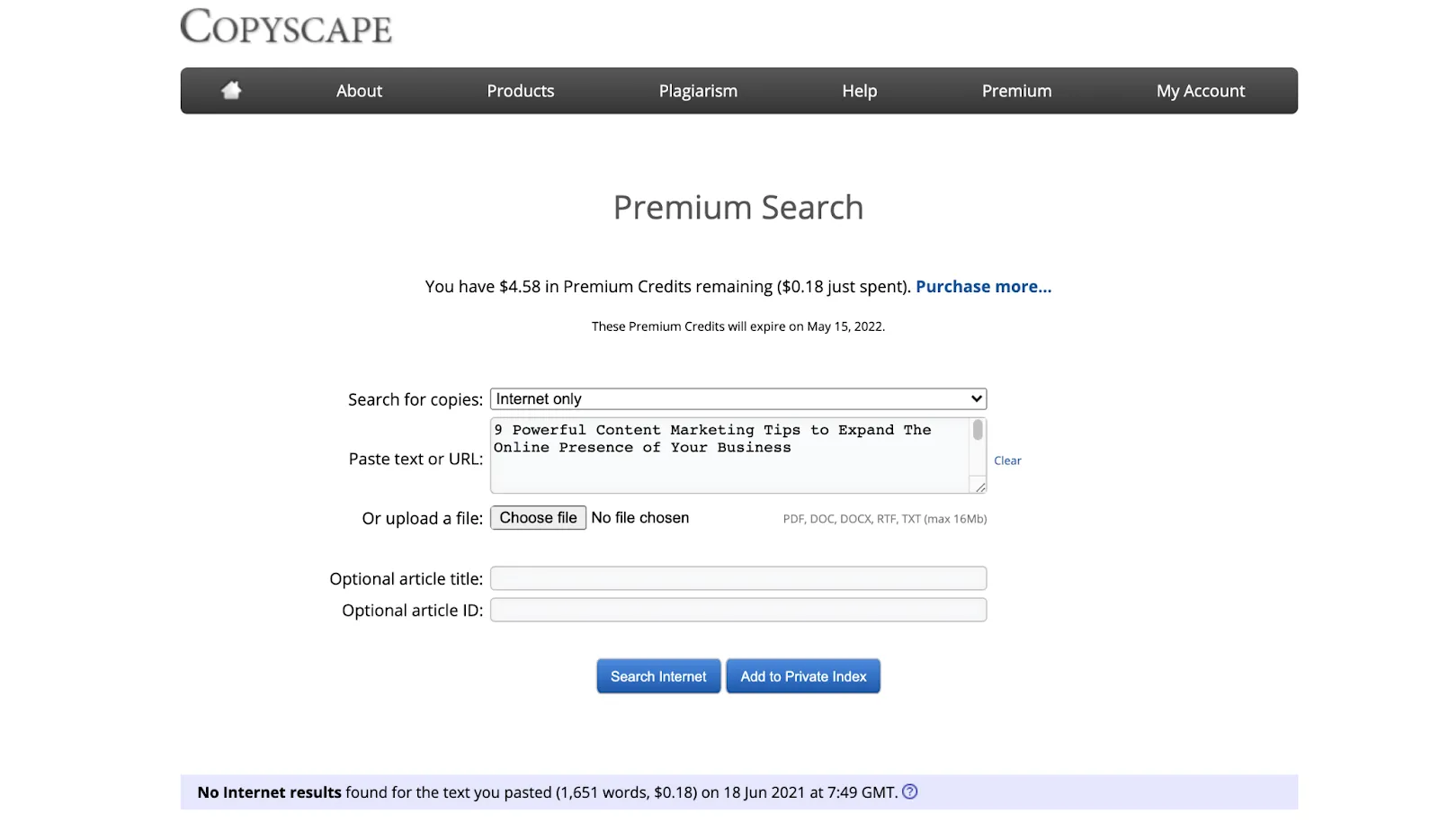Focus the Optional article title field

738,578
